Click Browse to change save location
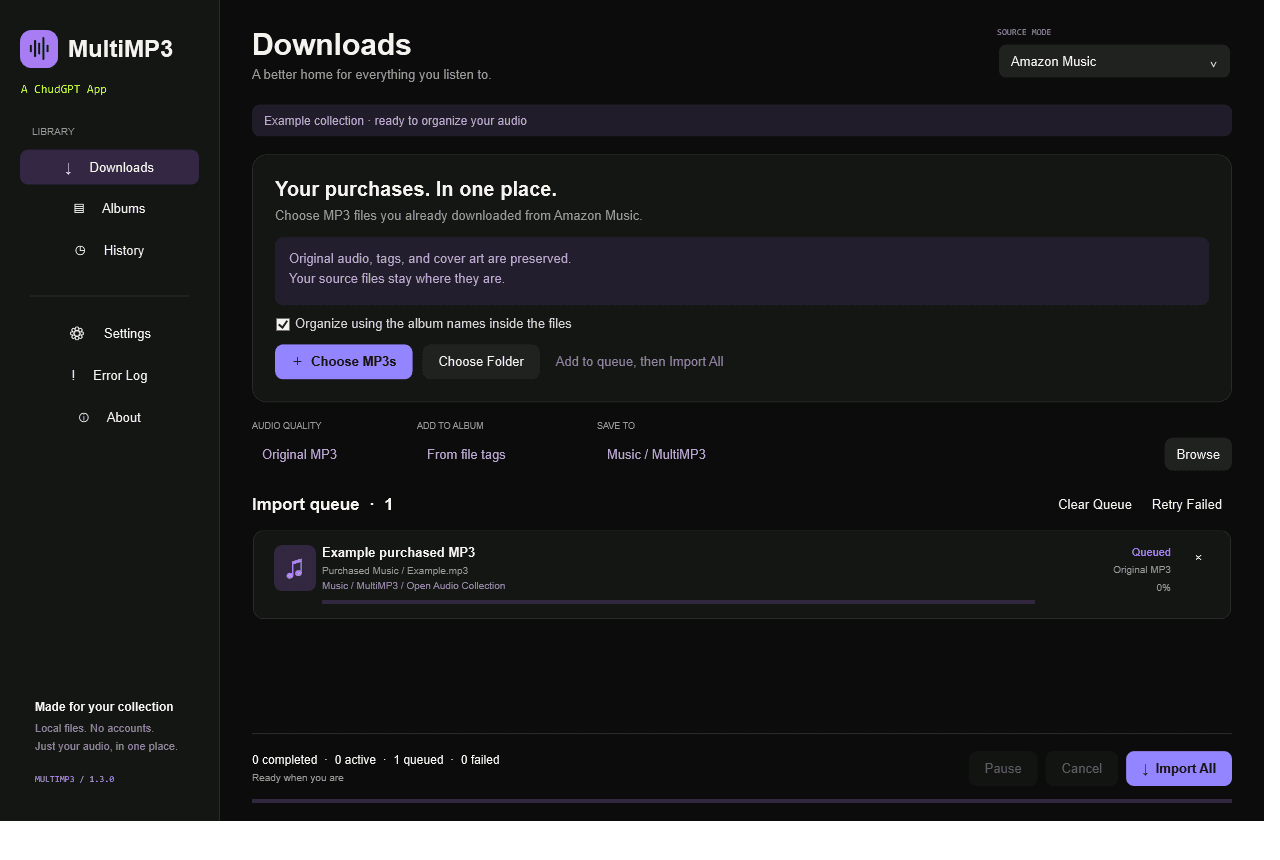 [1198, 454]
